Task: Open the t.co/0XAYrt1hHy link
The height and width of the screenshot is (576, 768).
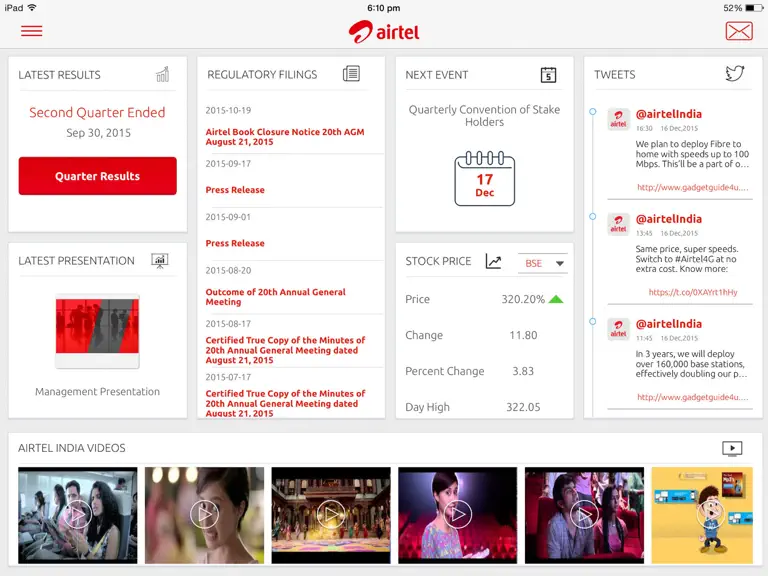Action: click(693, 292)
